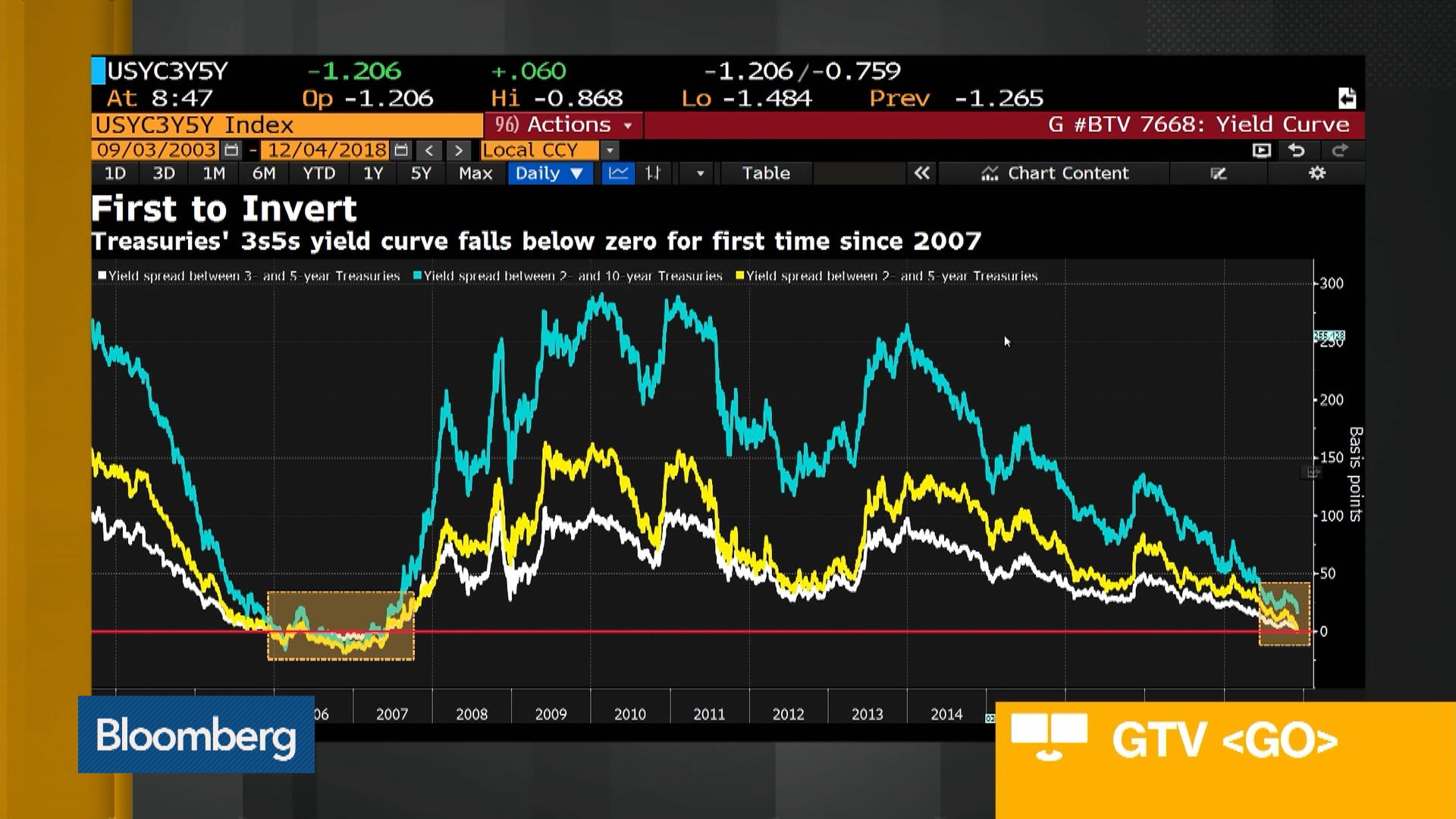Switch to the Max time range
Screen dimensions: 1456x819
pos(475,173)
